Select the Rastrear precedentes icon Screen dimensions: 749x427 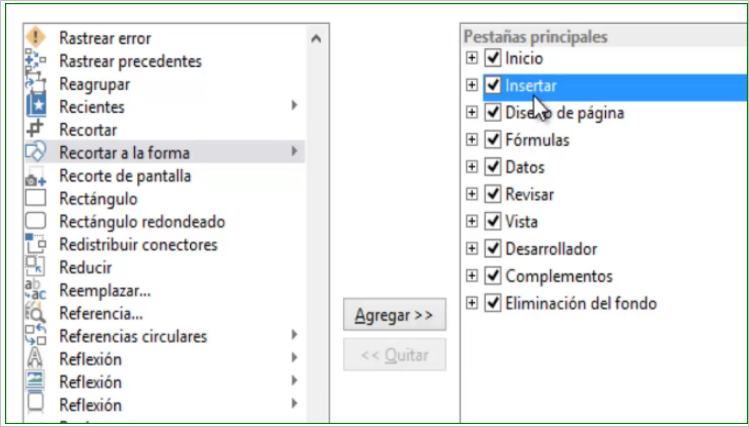click(36, 60)
